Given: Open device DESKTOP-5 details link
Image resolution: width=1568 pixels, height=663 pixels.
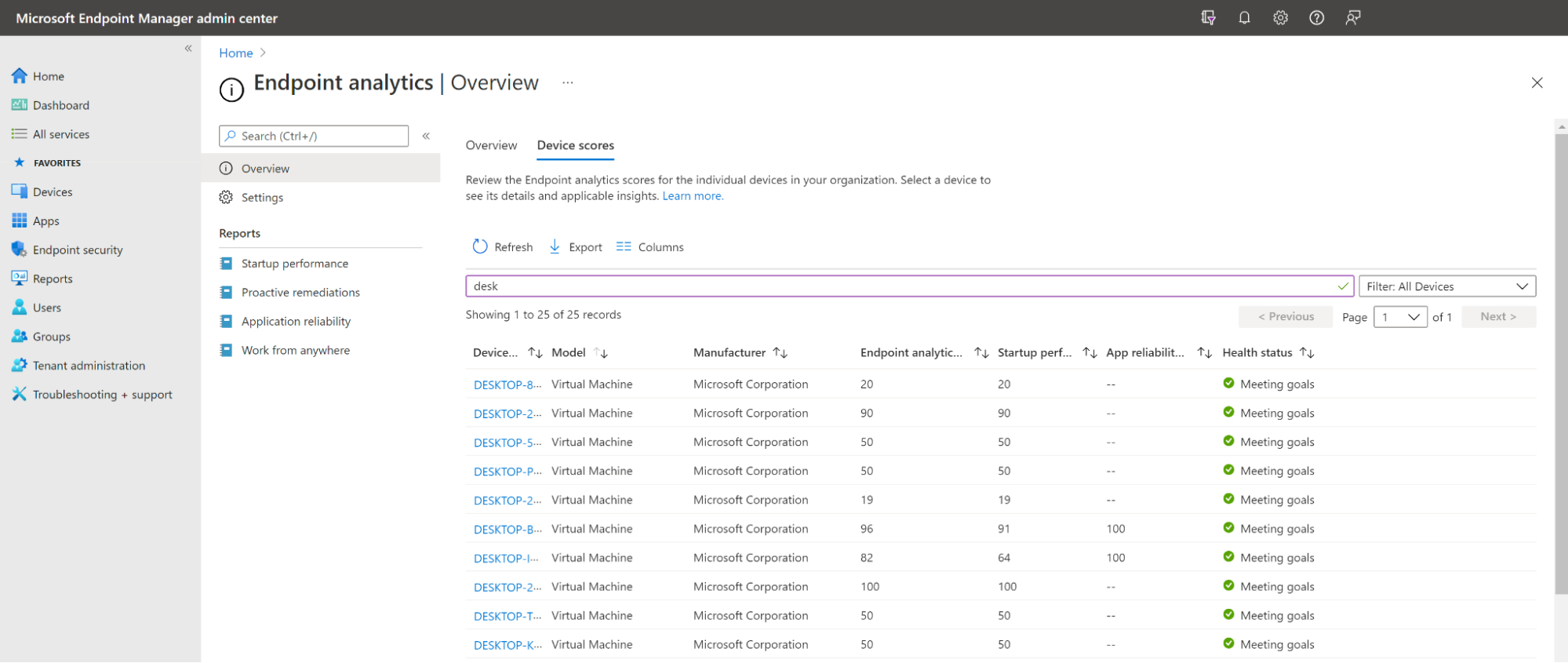Looking at the screenshot, I should click(x=508, y=443).
